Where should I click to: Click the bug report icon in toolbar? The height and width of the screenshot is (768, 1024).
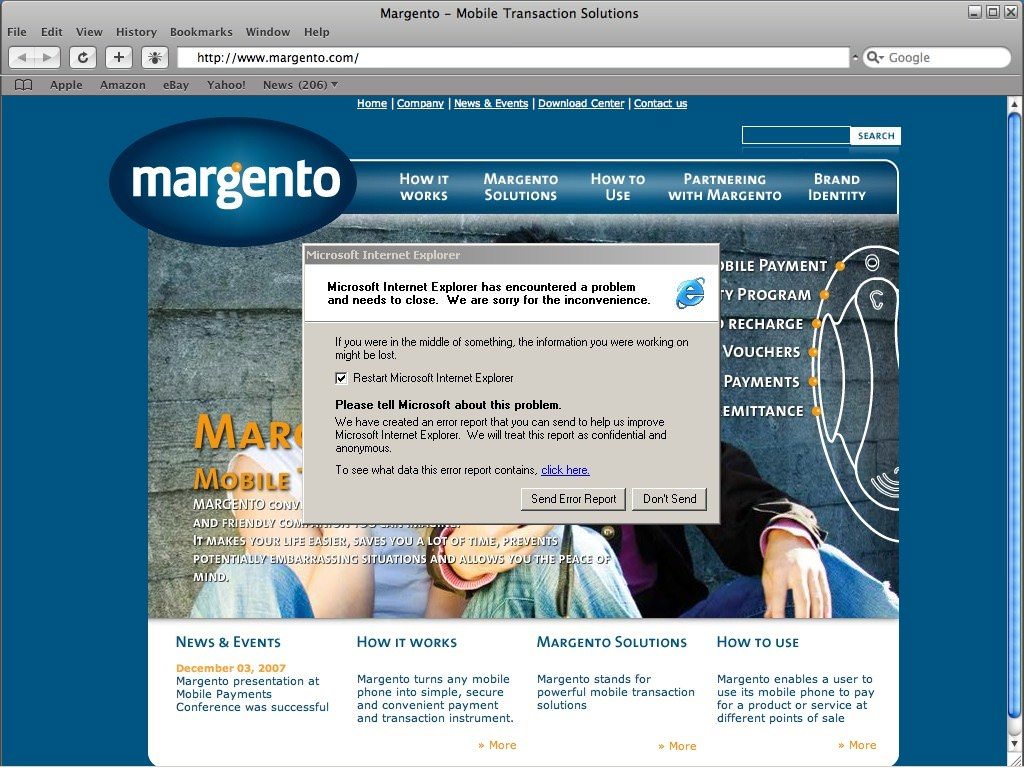155,57
